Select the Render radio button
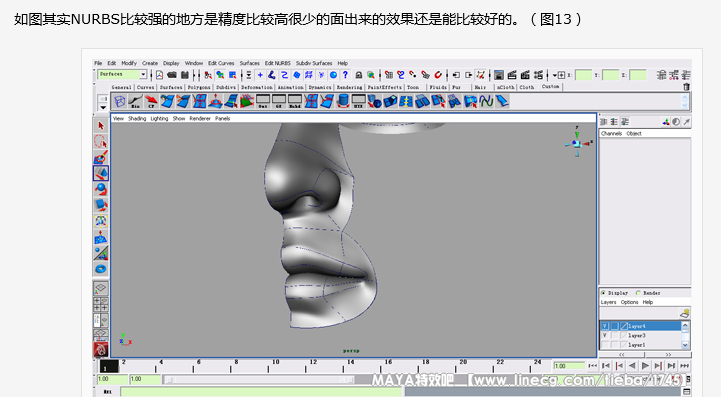The width and height of the screenshot is (721, 397). coord(638,293)
